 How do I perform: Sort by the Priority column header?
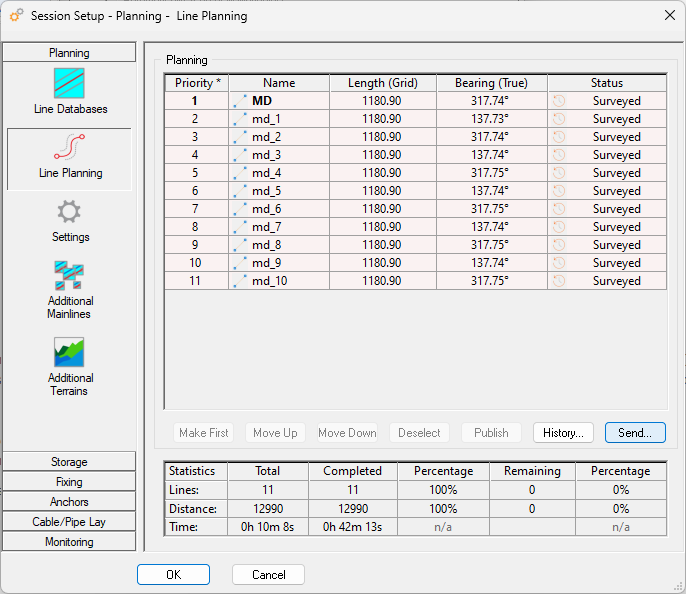click(197, 83)
